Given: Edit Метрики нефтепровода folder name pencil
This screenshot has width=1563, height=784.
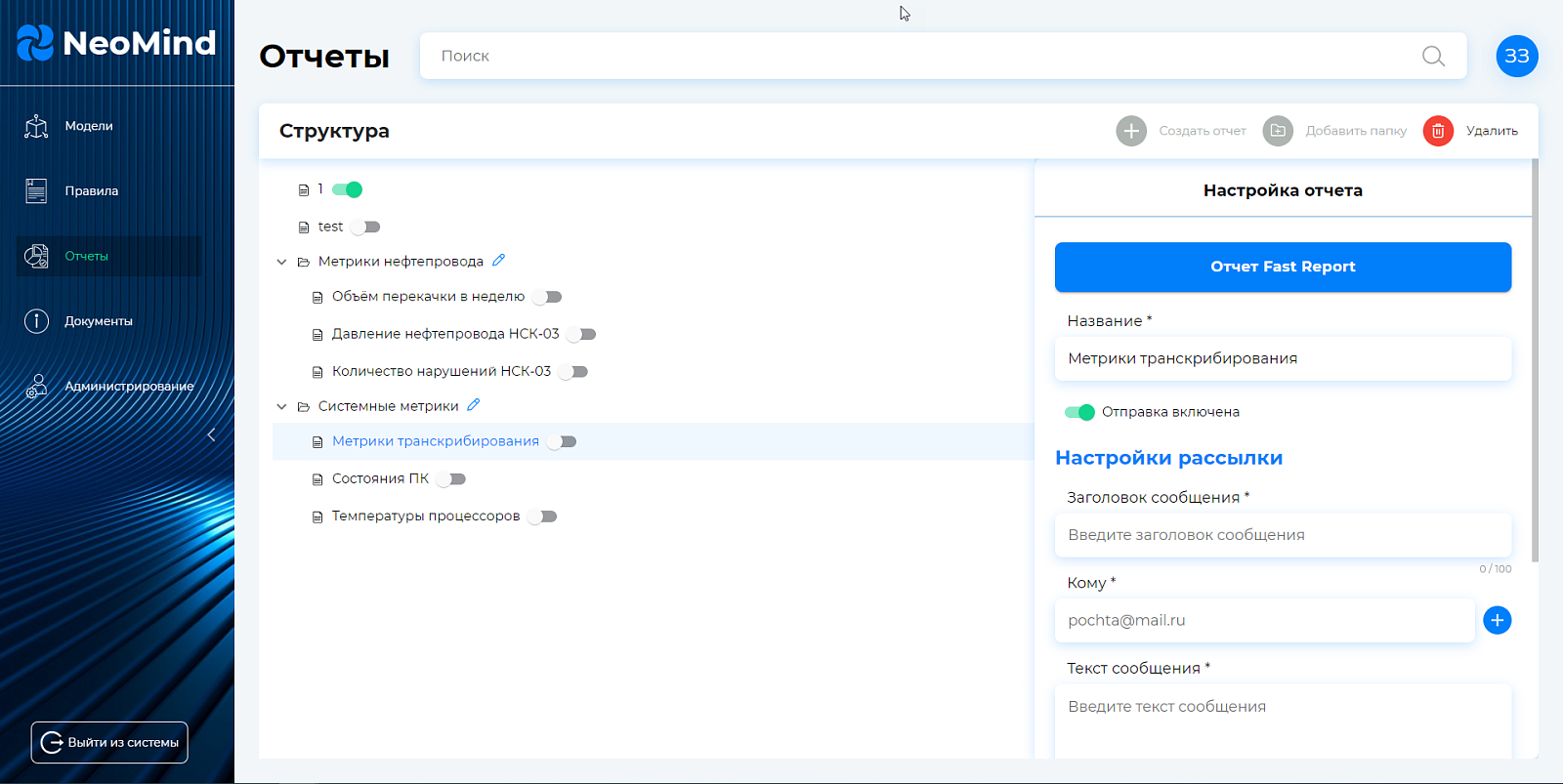Looking at the screenshot, I should [499, 260].
